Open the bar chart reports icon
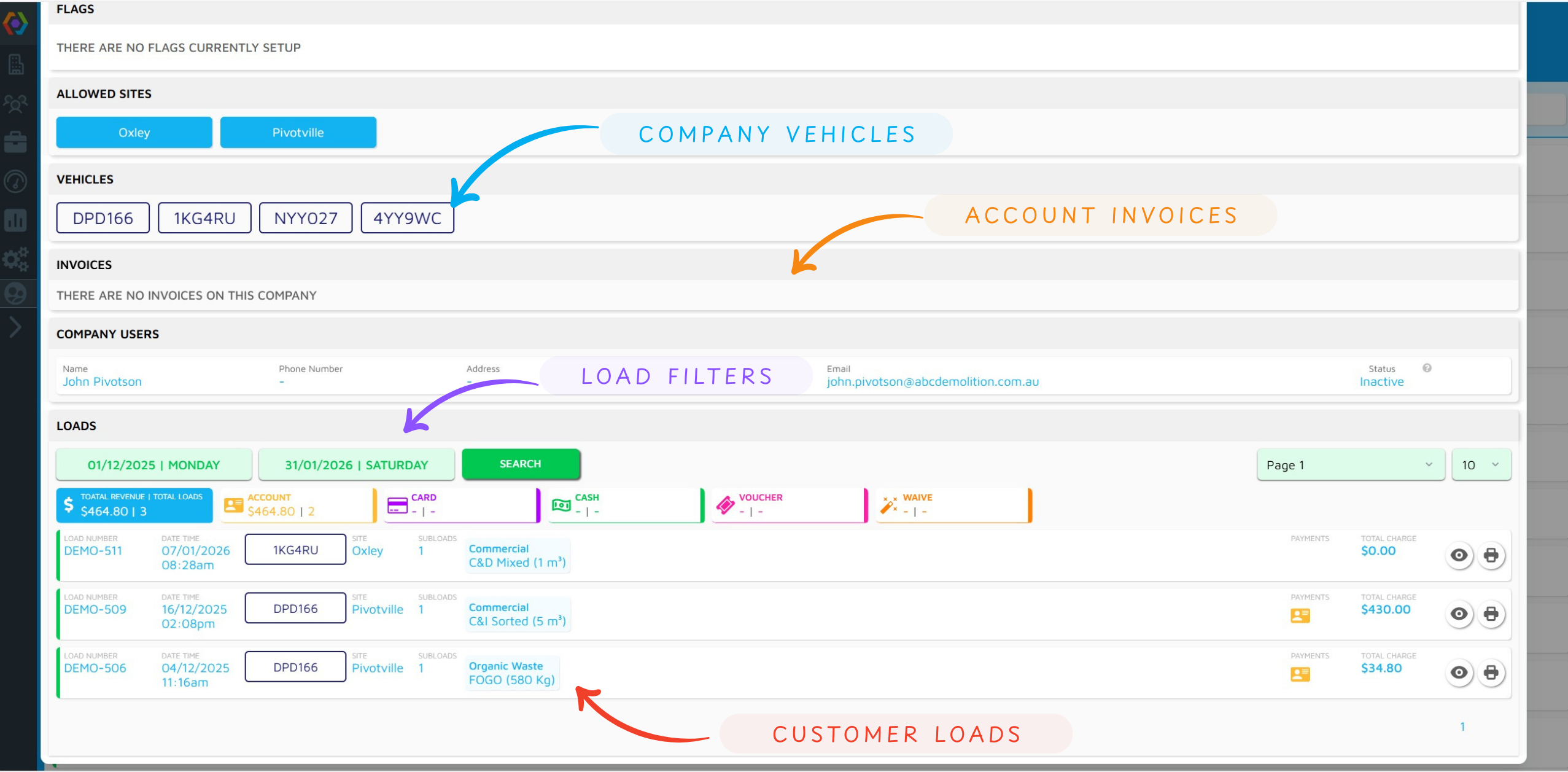 click(15, 220)
